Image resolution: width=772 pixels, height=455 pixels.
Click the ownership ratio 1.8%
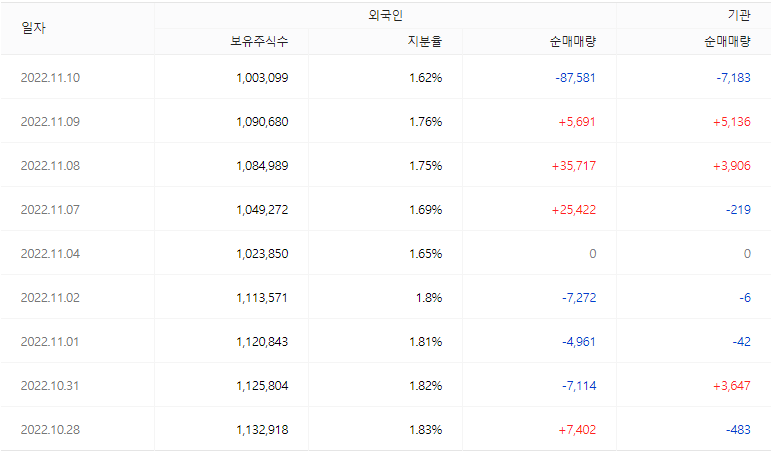pos(429,298)
